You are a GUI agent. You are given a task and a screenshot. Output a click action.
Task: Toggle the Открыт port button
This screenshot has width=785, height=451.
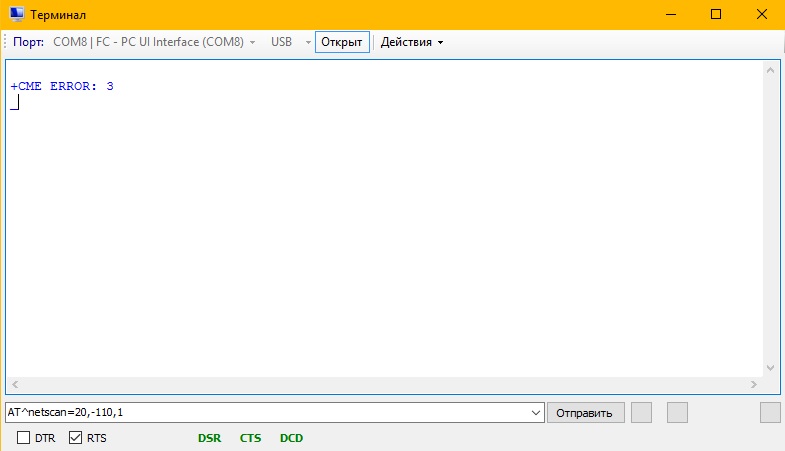point(342,42)
